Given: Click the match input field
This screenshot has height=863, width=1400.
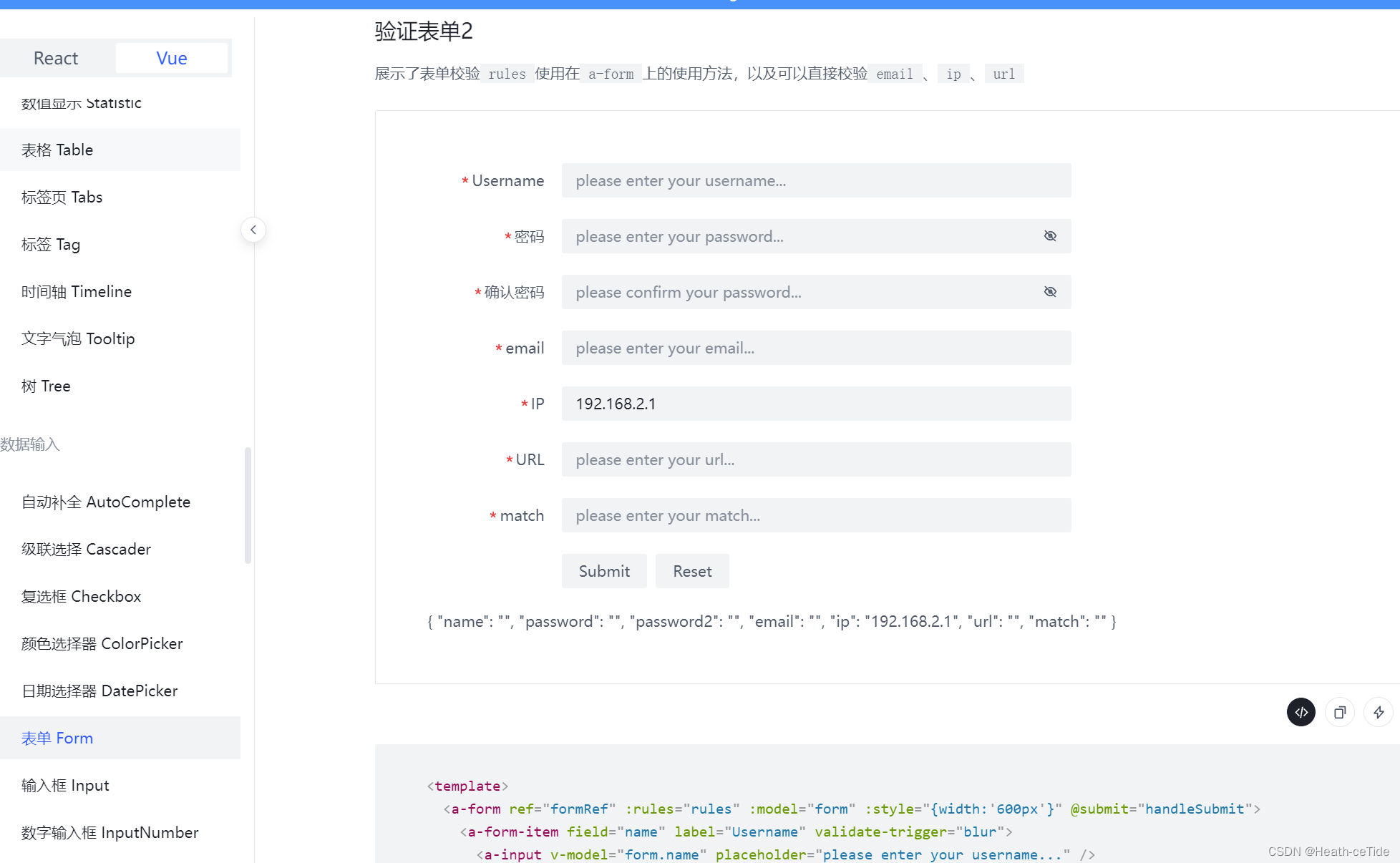Looking at the screenshot, I should [816, 515].
